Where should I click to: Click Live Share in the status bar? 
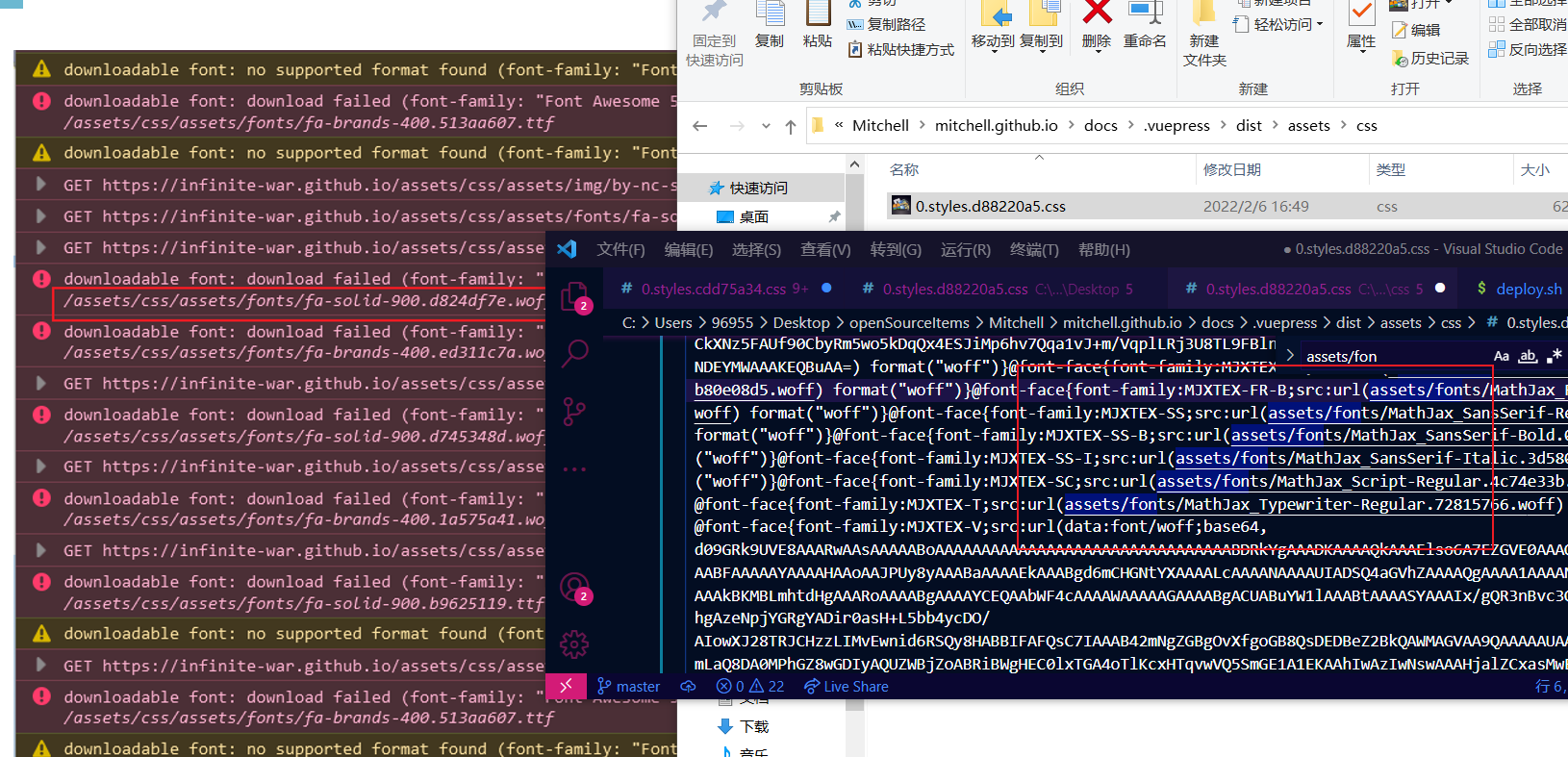[x=846, y=687]
